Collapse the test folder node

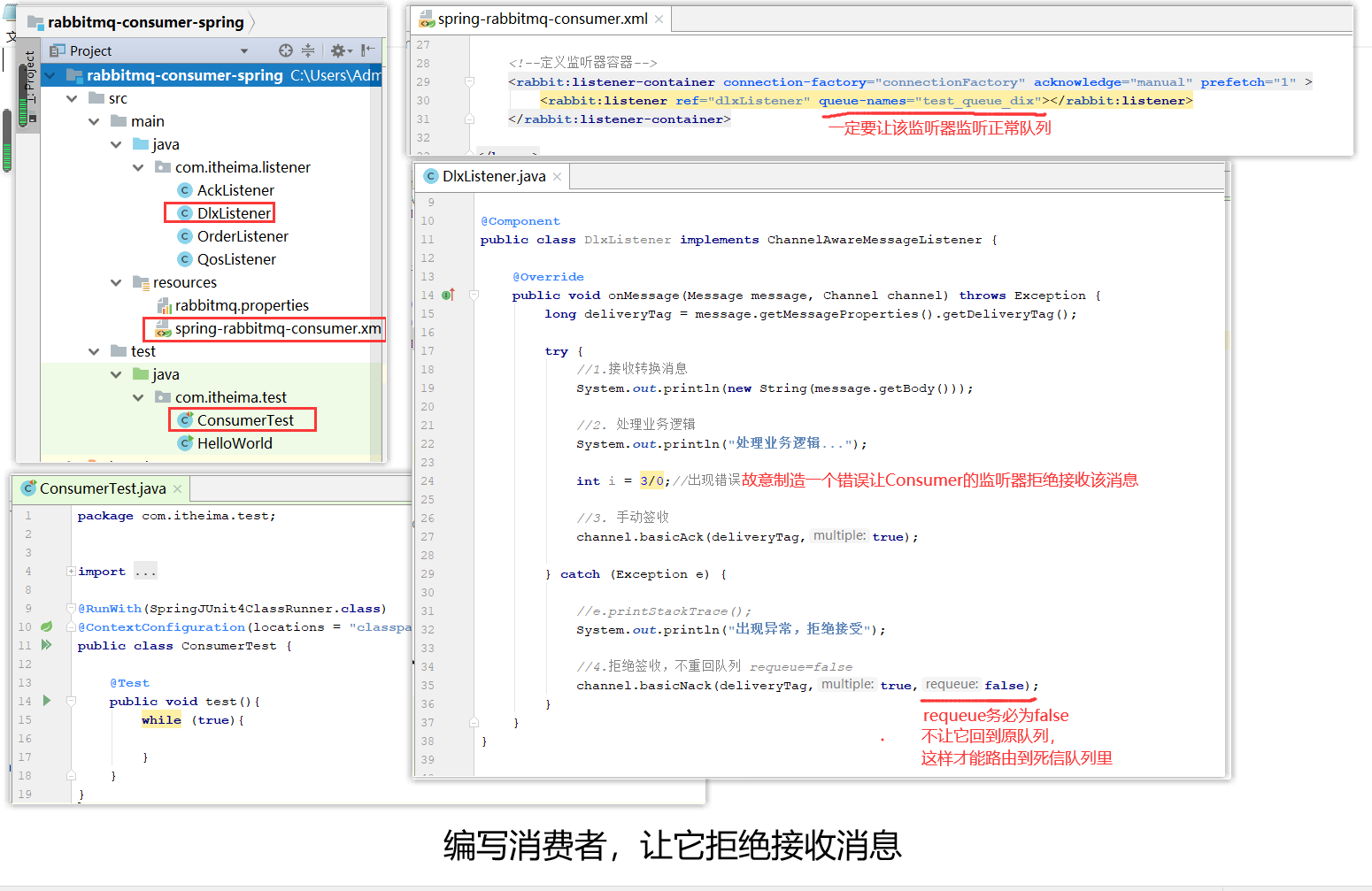95,351
